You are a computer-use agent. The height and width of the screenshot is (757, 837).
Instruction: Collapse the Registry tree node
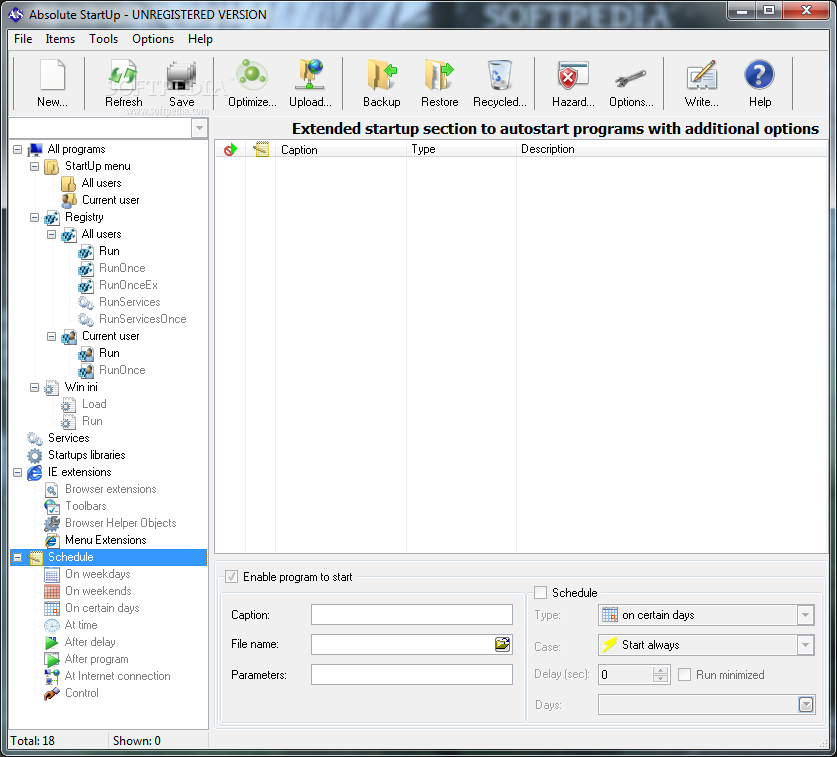coord(35,217)
